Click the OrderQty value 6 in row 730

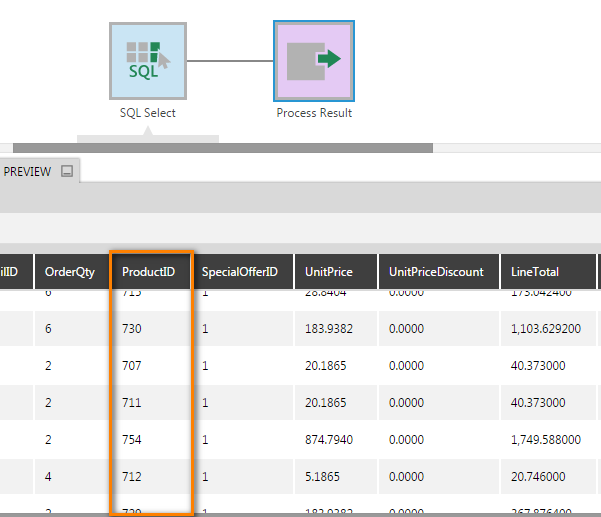click(48, 328)
